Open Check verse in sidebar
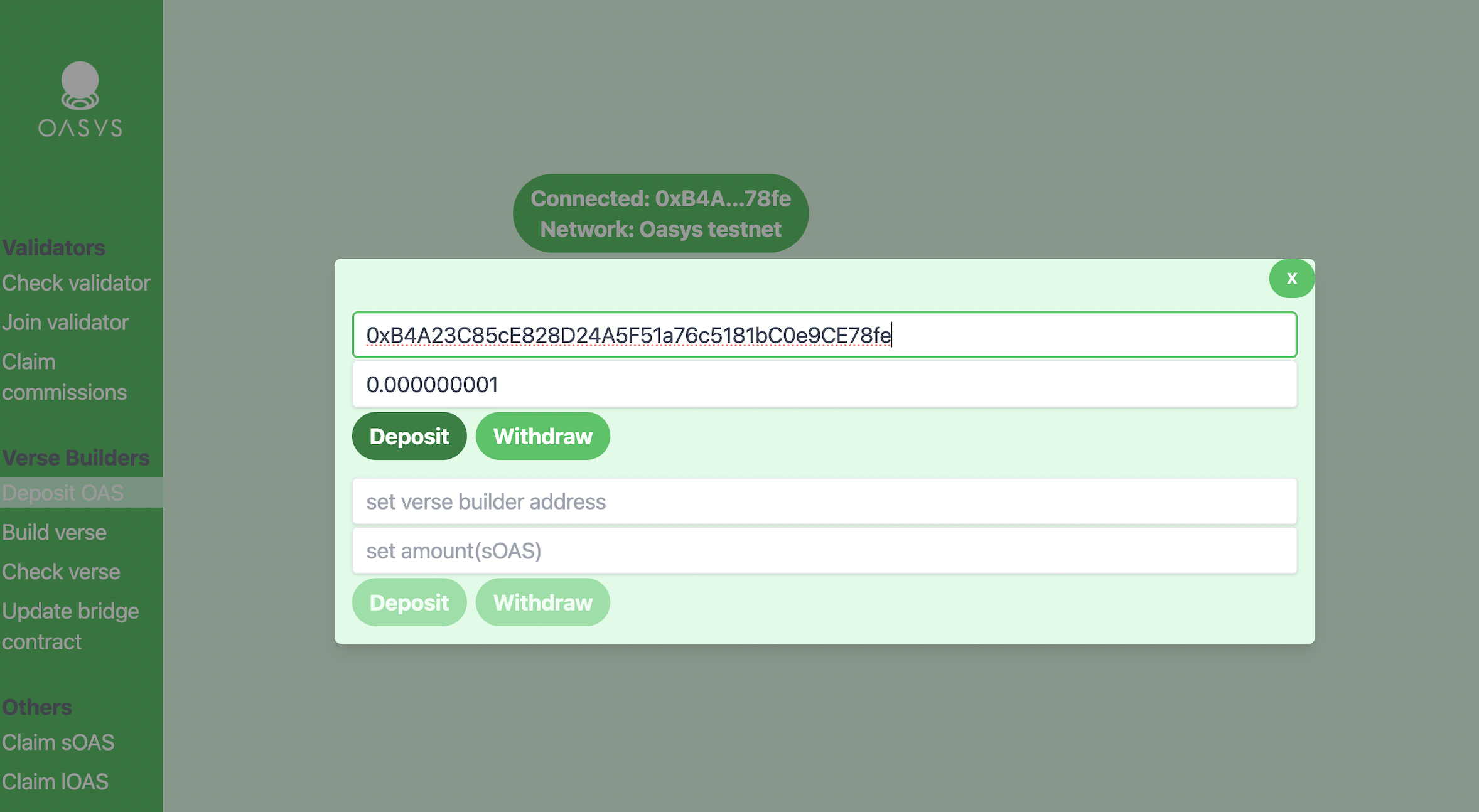Viewport: 1479px width, 812px height. pos(61,572)
